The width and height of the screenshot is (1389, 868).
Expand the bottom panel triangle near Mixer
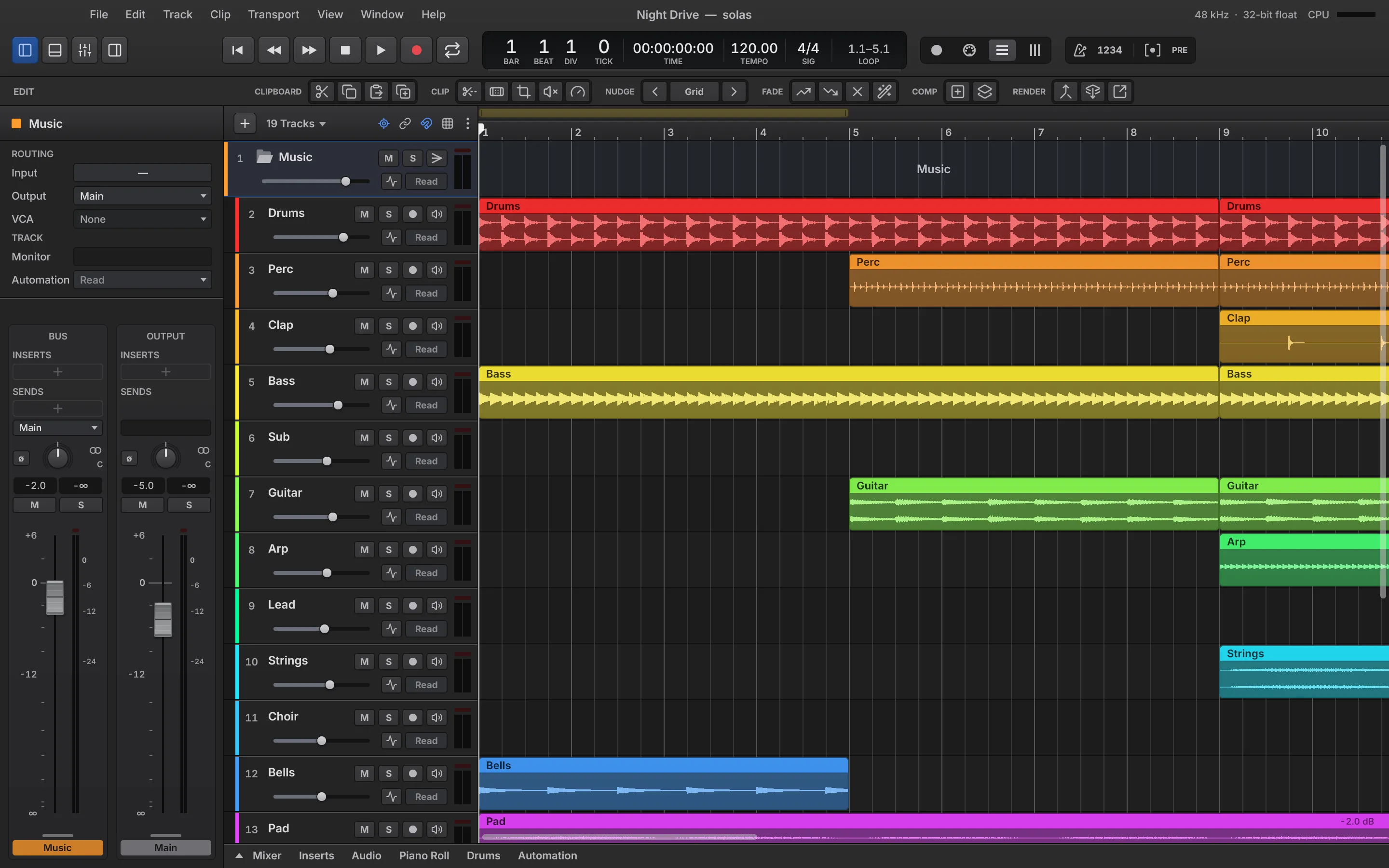tap(239, 855)
